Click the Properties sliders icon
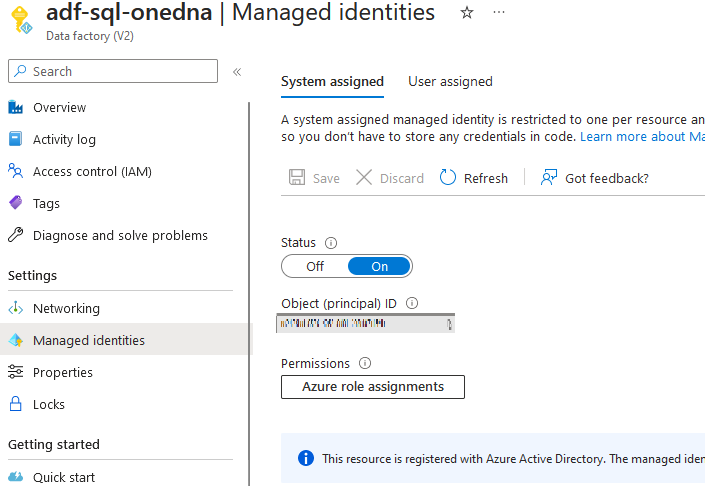 click(x=16, y=372)
